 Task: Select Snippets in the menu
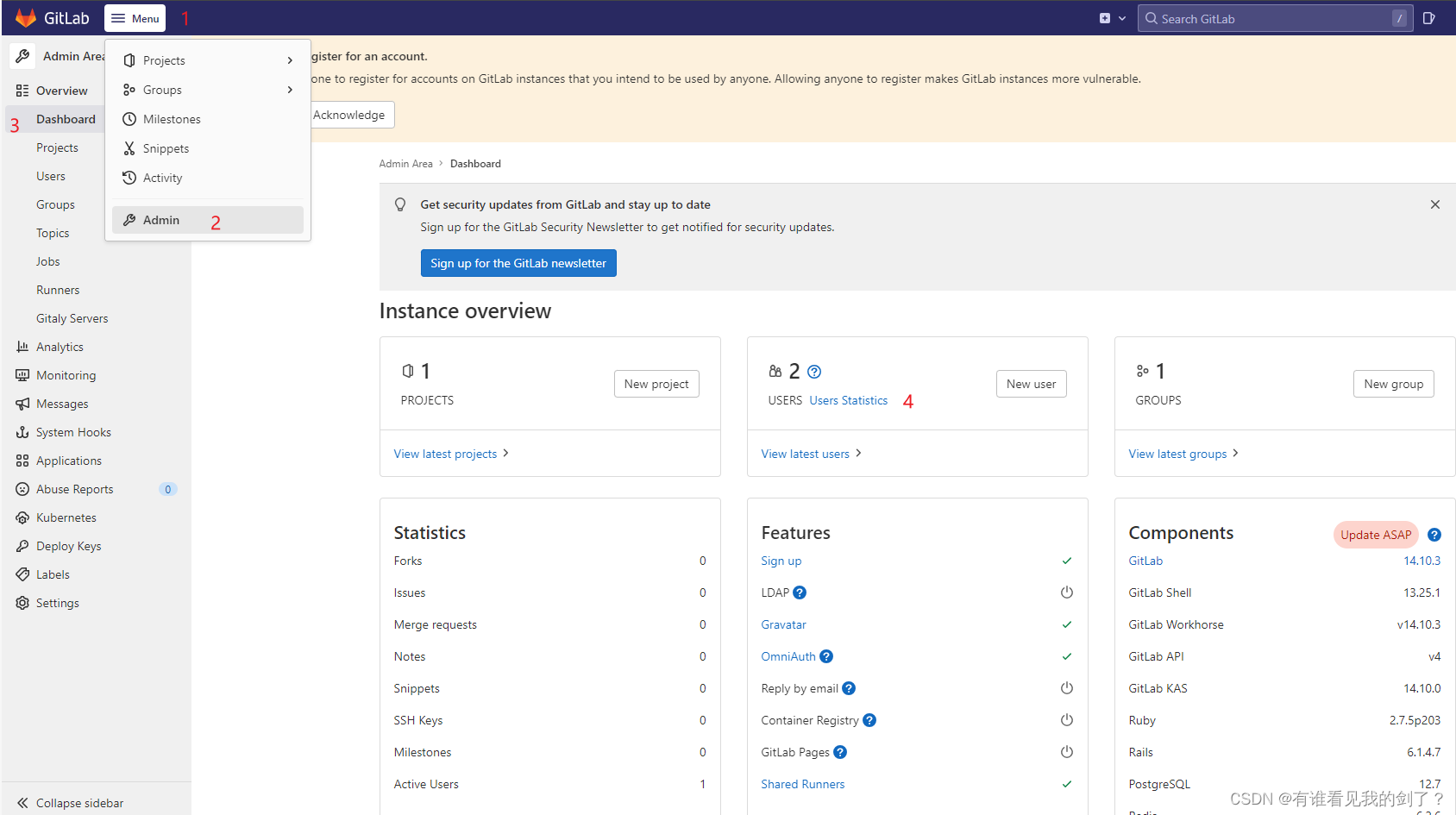208,148
